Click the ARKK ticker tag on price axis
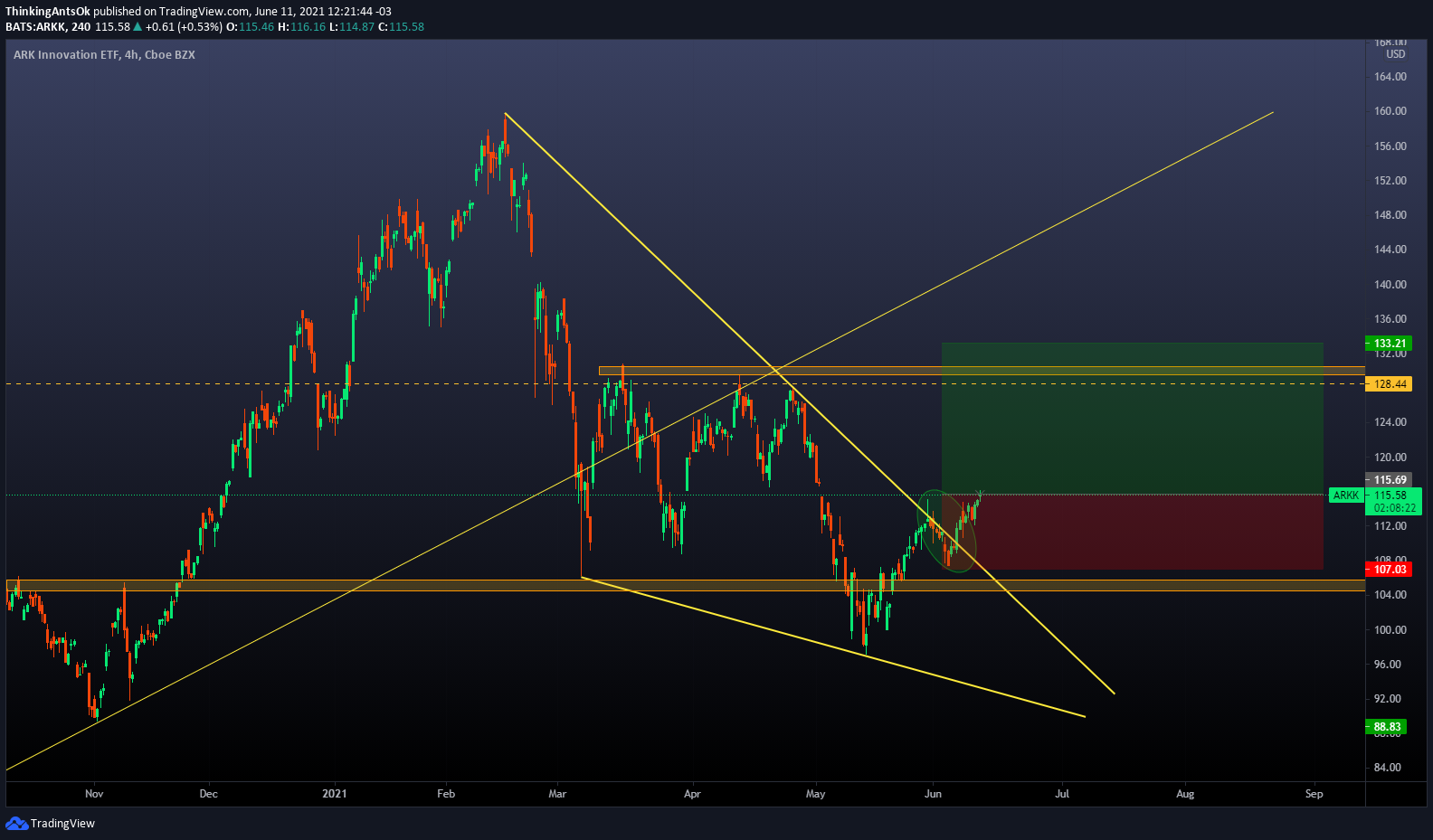This screenshot has height=840, width=1433. pyautogui.click(x=1346, y=496)
